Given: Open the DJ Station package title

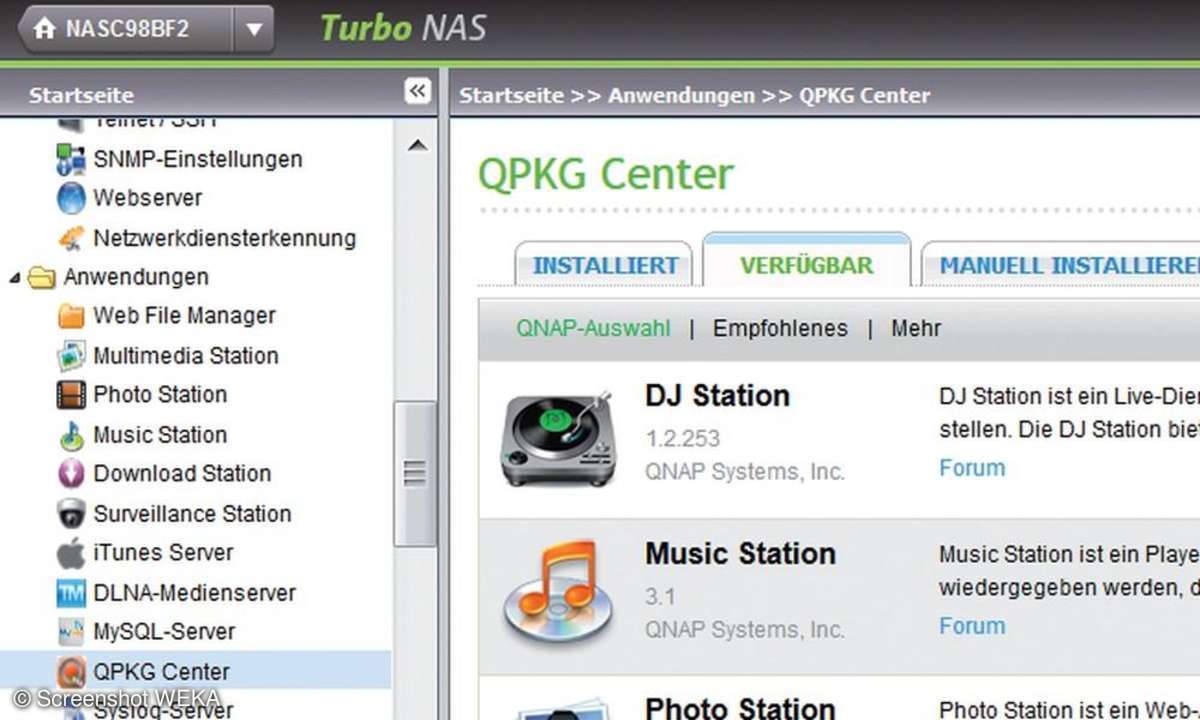Looking at the screenshot, I should (x=717, y=395).
